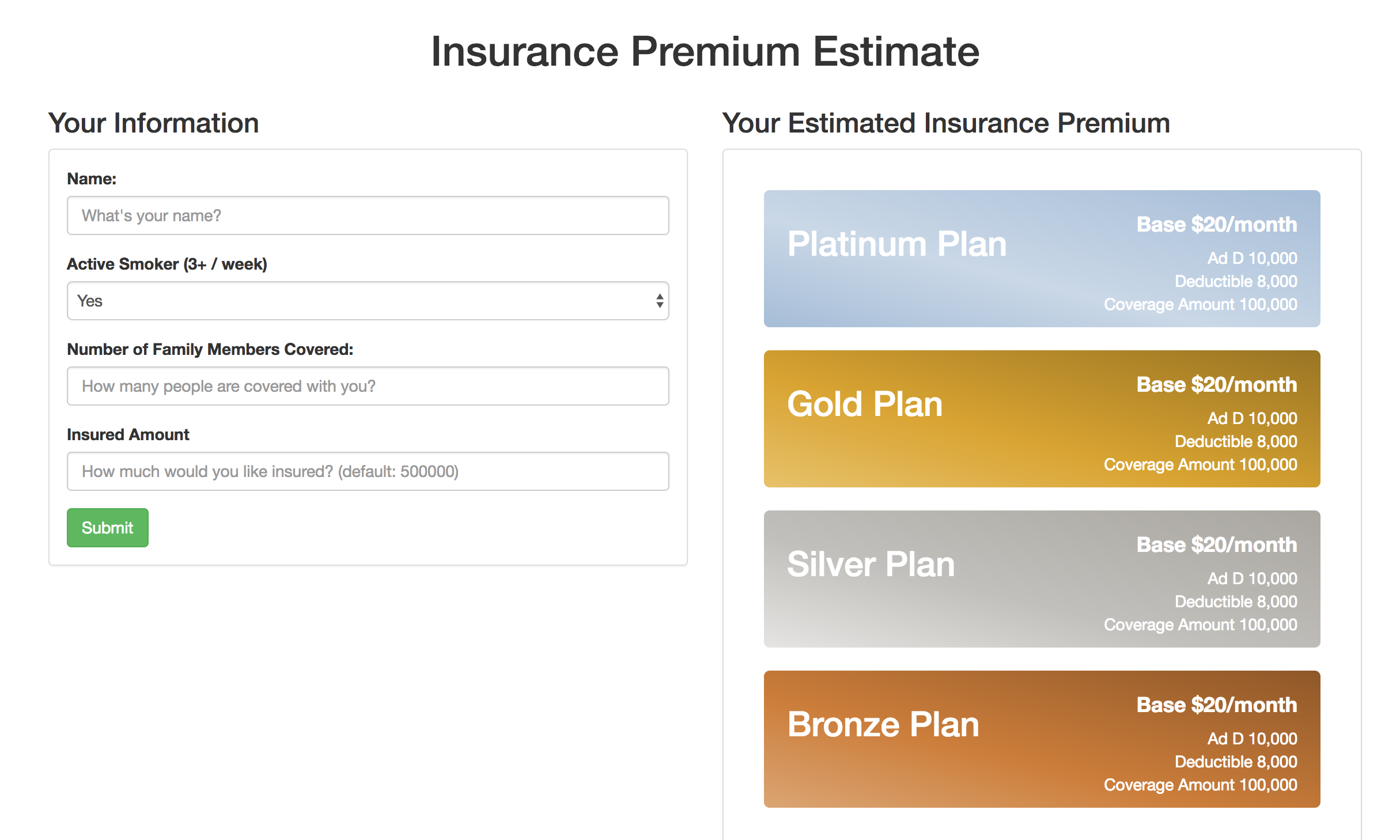The height and width of the screenshot is (840, 1400).
Task: Click Silver Plan Deductible 8,000 line
Action: pyautogui.click(x=1235, y=601)
